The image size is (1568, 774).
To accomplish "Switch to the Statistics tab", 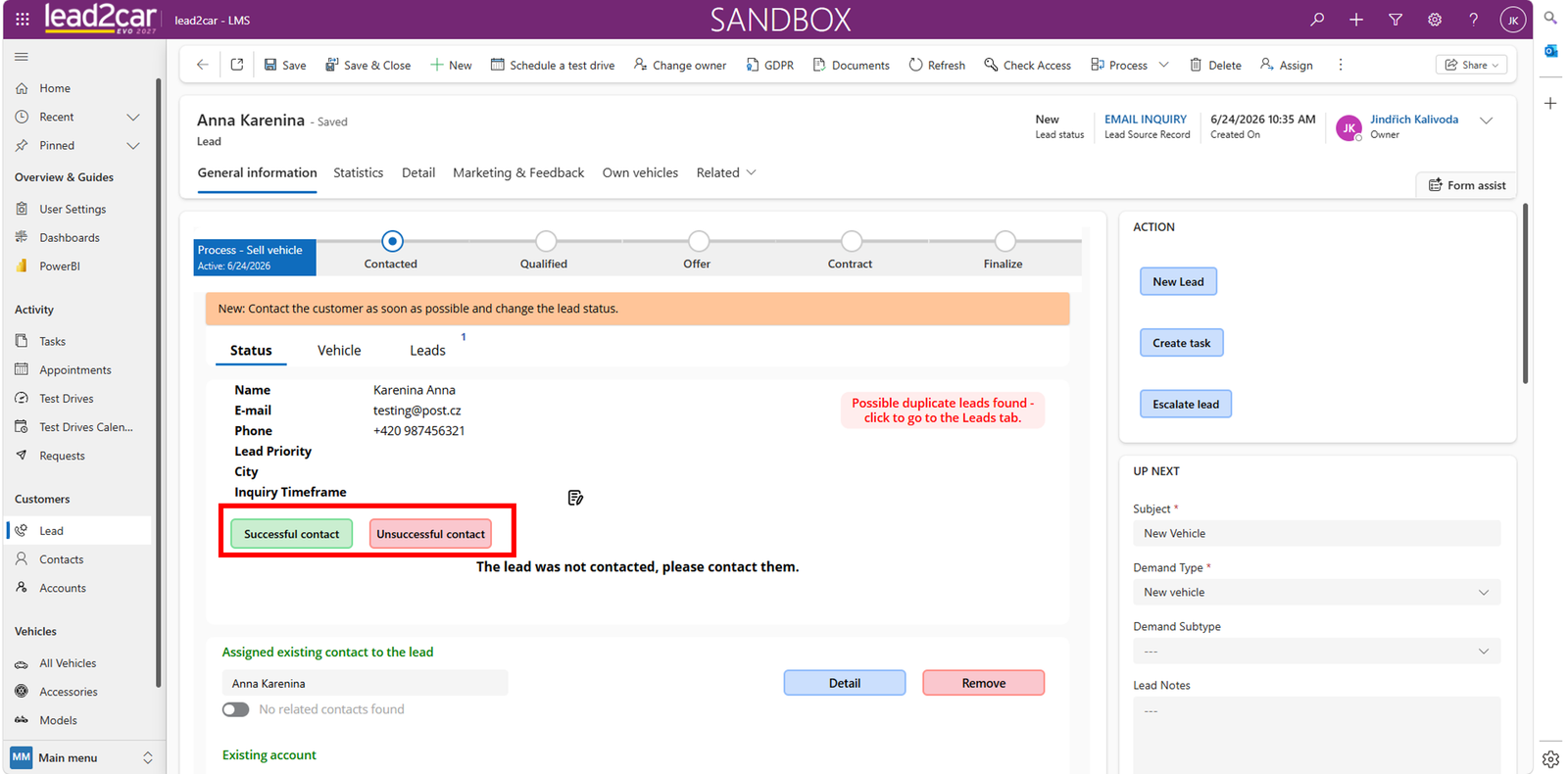I will [359, 172].
